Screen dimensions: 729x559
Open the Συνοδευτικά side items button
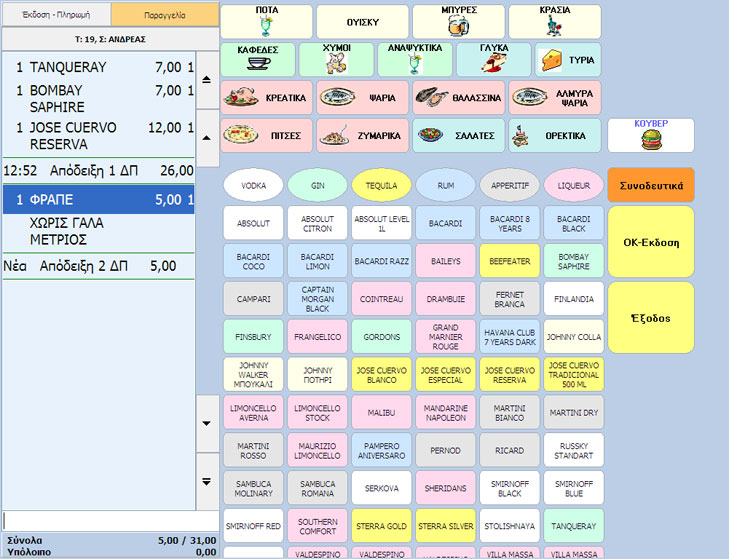coord(650,185)
